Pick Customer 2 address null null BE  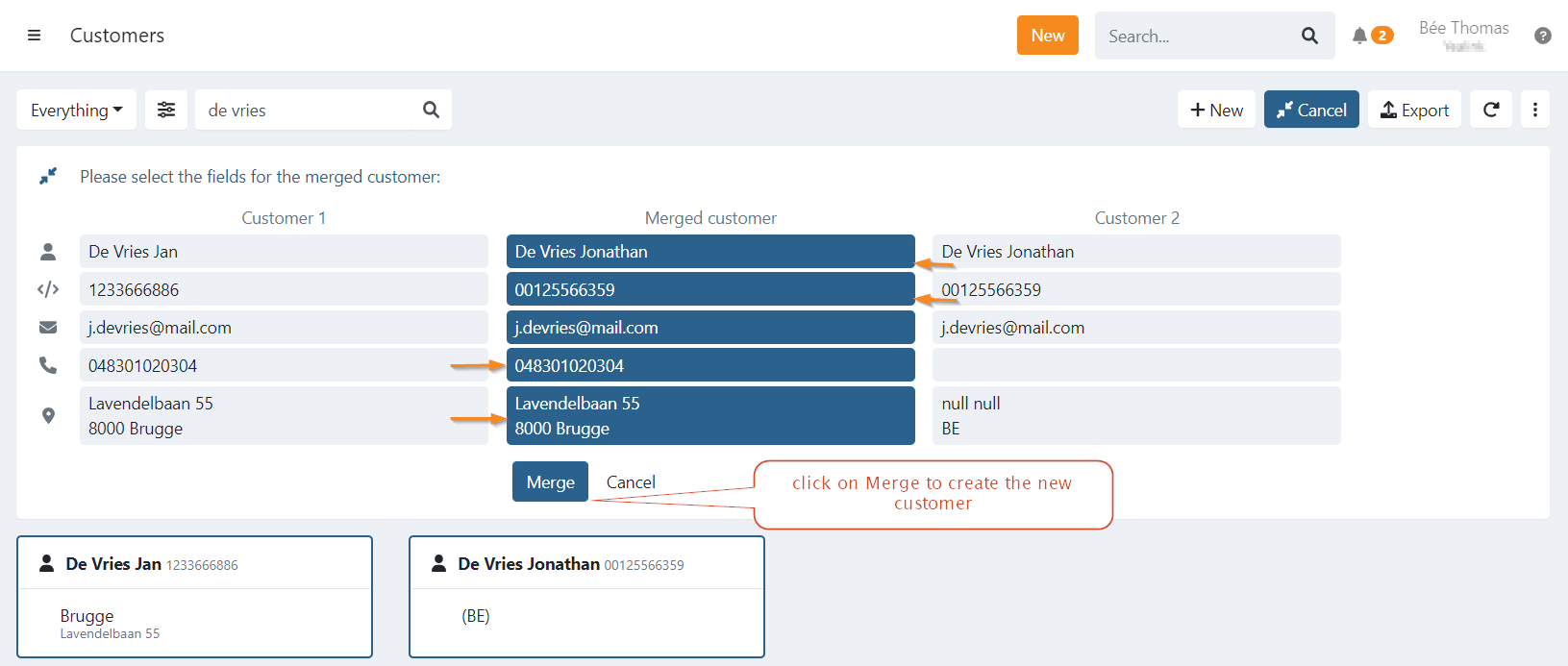coord(1135,415)
